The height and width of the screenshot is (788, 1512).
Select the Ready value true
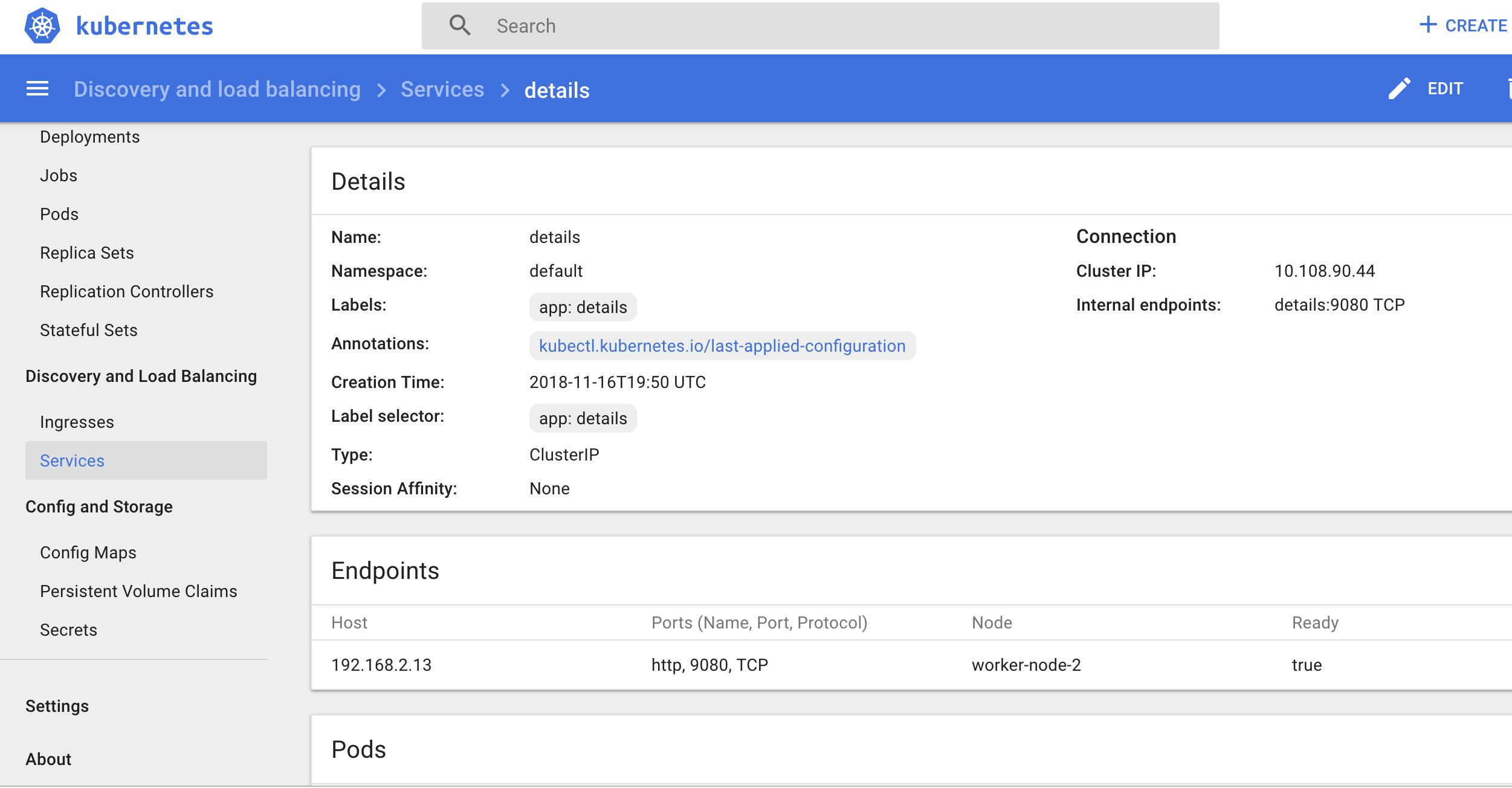click(1307, 665)
